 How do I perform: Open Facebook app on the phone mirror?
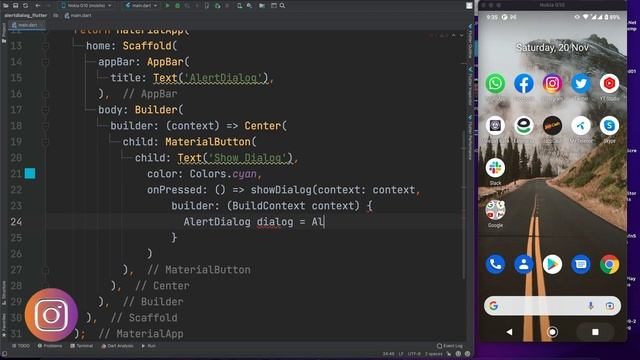pyautogui.click(x=524, y=84)
